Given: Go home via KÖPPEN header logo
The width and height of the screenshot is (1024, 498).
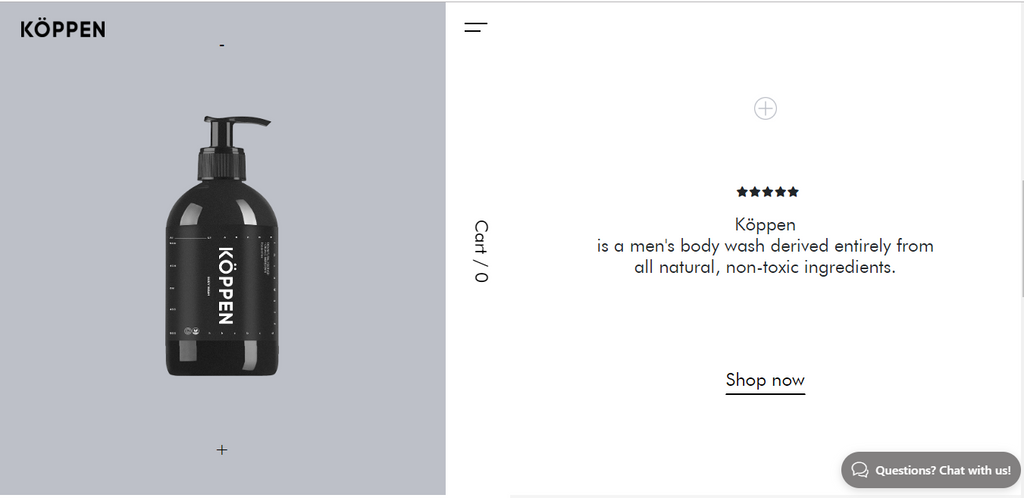Looking at the screenshot, I should click(63, 29).
